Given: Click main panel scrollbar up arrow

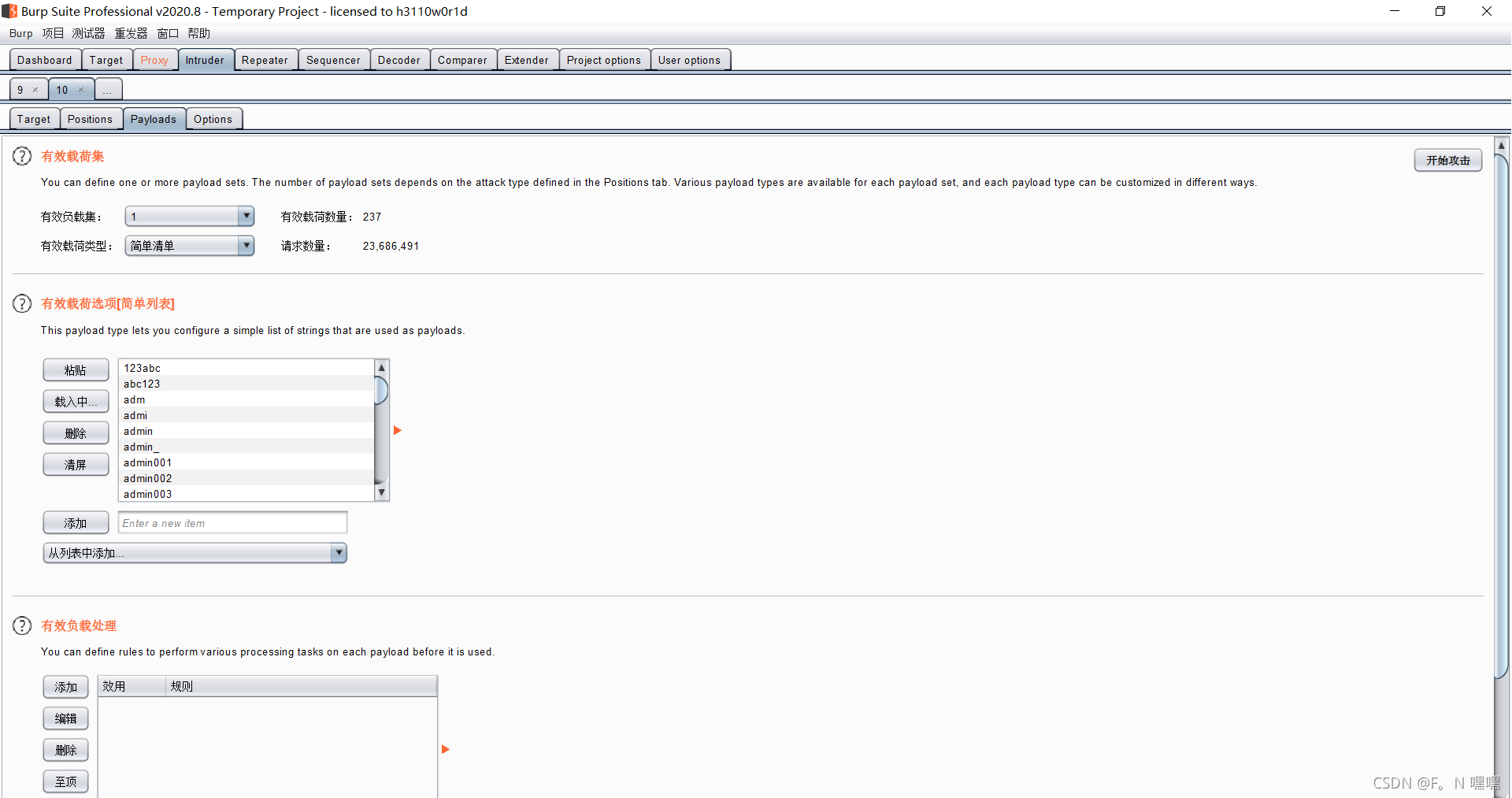Looking at the screenshot, I should [x=1502, y=146].
